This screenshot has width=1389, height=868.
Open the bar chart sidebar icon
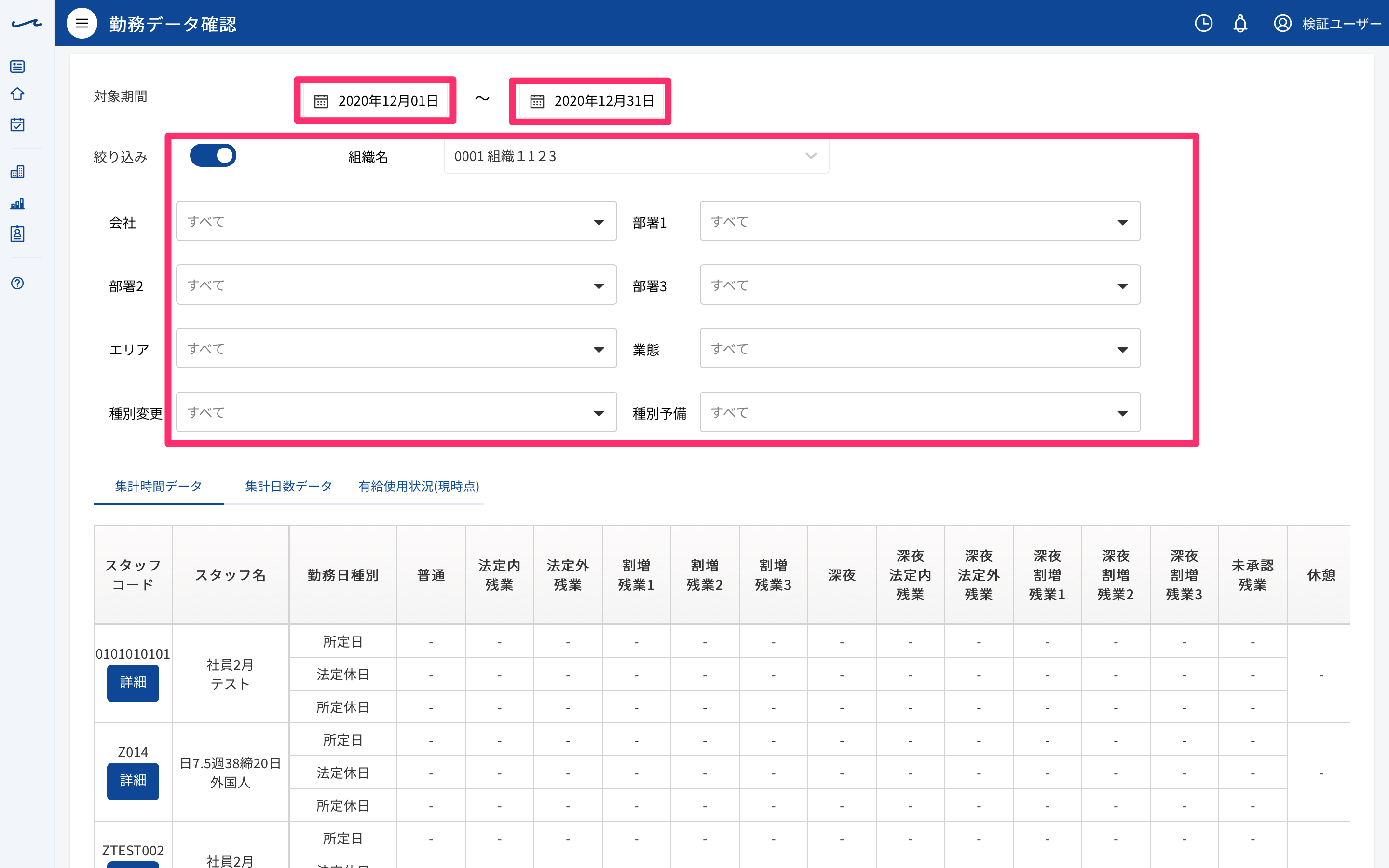tap(18, 203)
